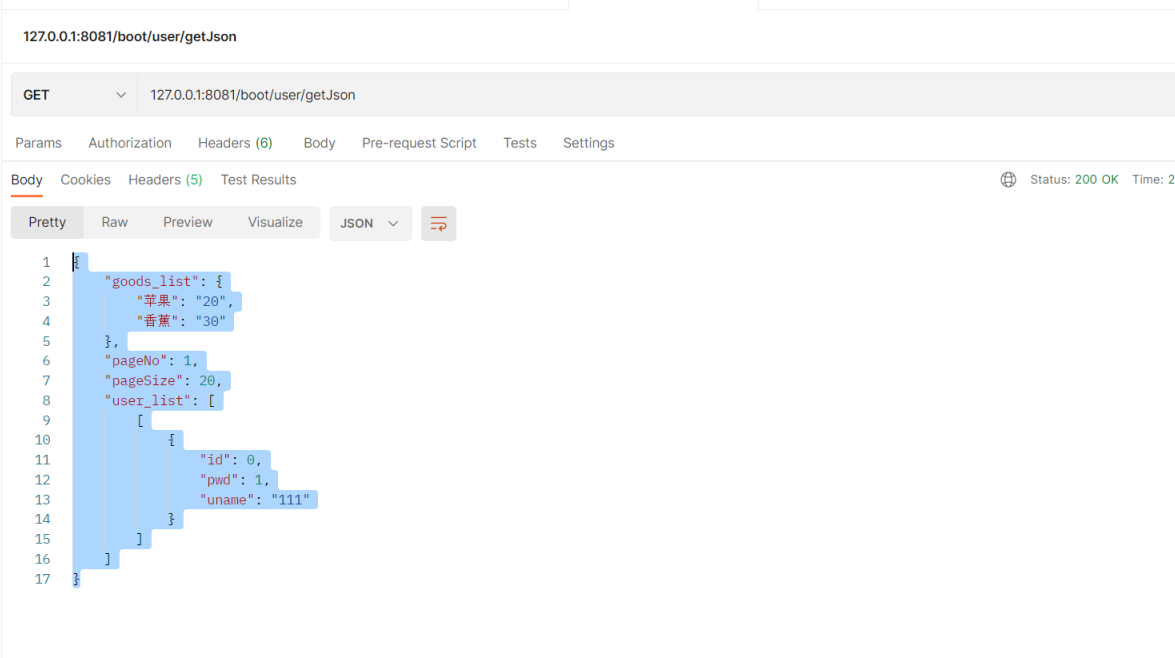Switch to Preview response view
Screen dimensions: 1175x658
click(188, 222)
